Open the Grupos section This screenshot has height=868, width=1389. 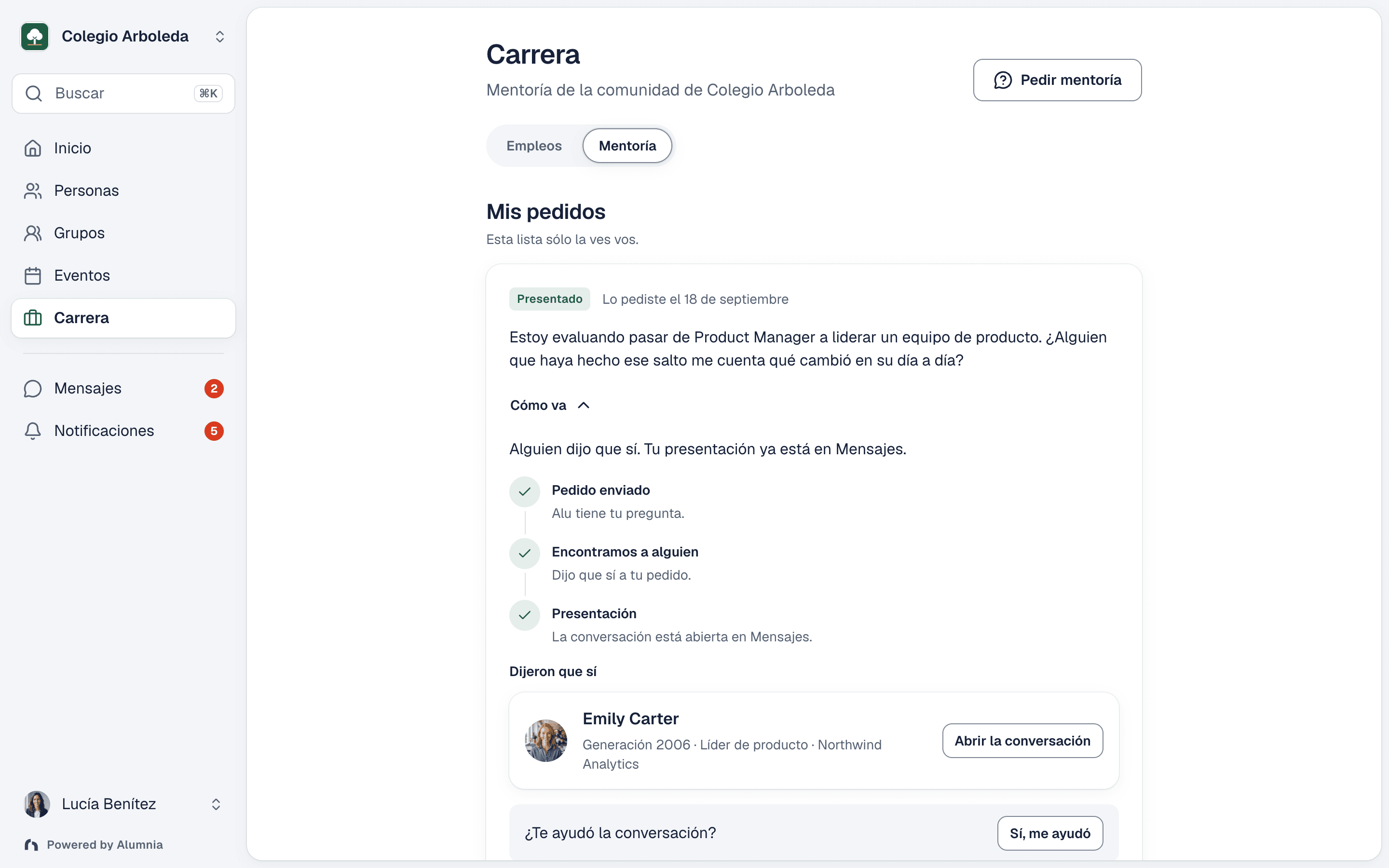click(x=123, y=233)
